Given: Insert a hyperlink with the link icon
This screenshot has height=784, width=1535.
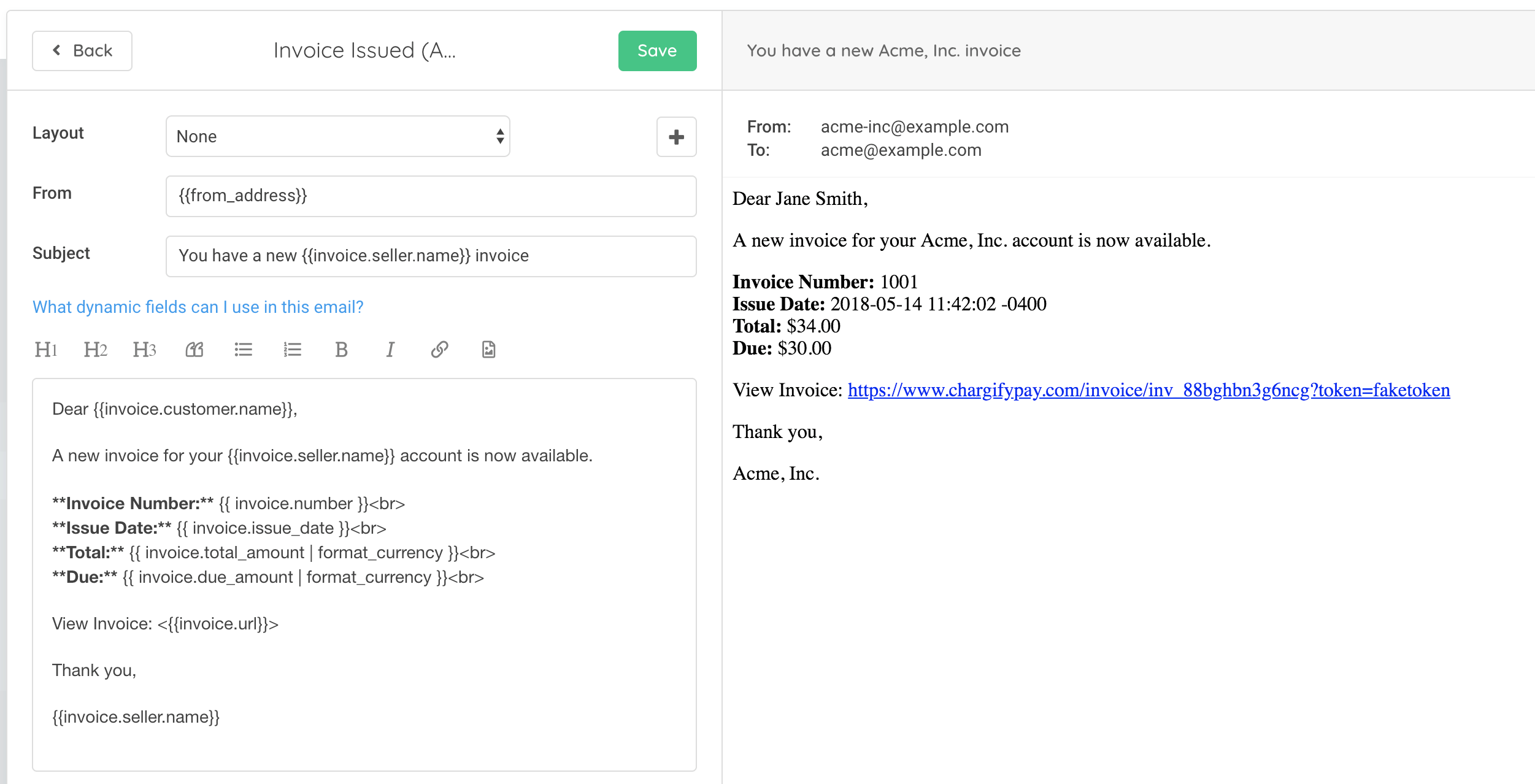Looking at the screenshot, I should (440, 350).
